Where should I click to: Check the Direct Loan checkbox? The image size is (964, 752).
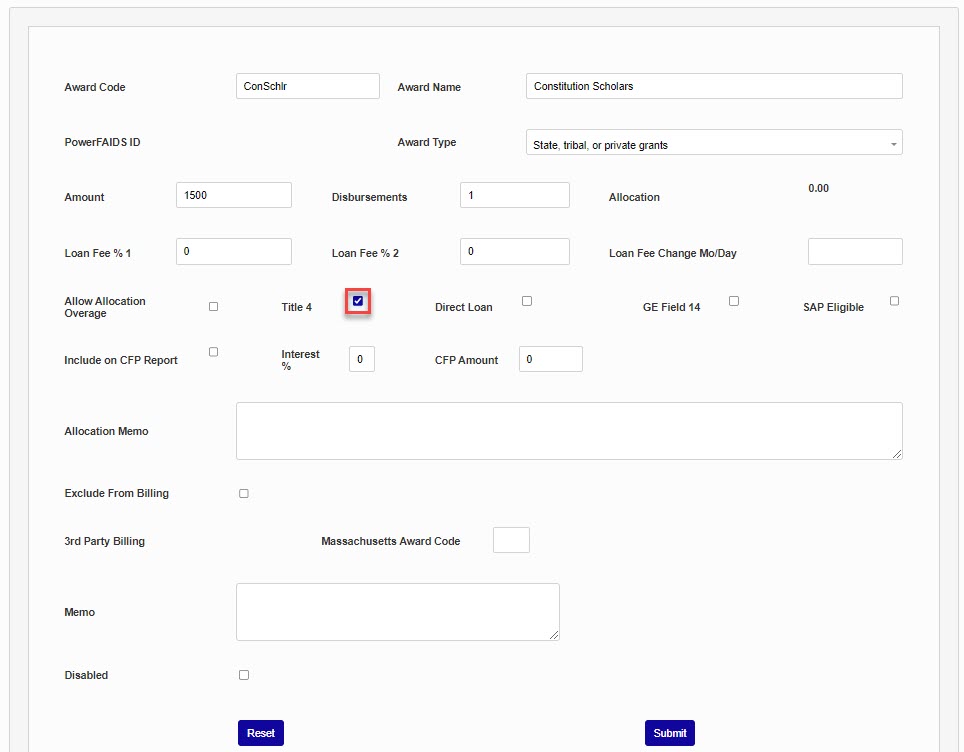(x=527, y=301)
